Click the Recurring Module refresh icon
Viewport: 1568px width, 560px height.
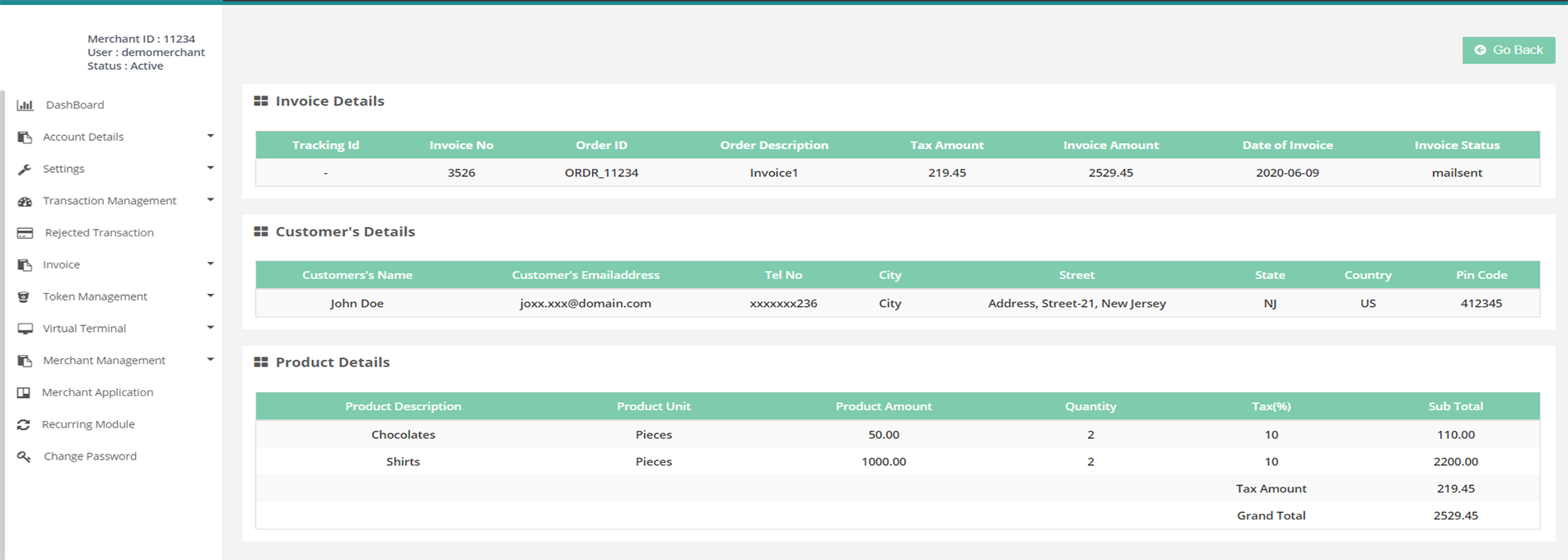(24, 425)
